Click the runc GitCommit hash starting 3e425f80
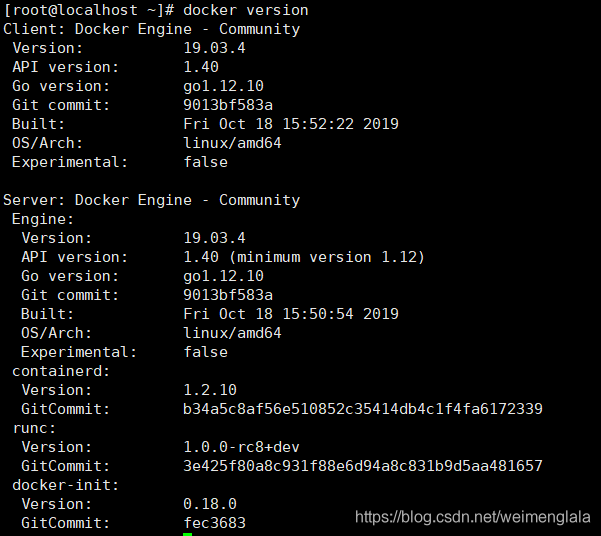The image size is (601, 536). coord(363,466)
